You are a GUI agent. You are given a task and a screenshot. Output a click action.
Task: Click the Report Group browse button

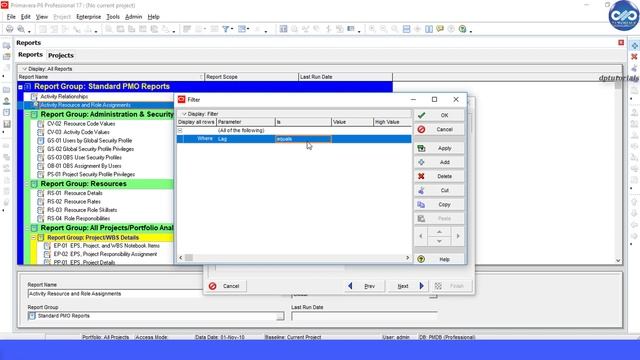click(280, 316)
